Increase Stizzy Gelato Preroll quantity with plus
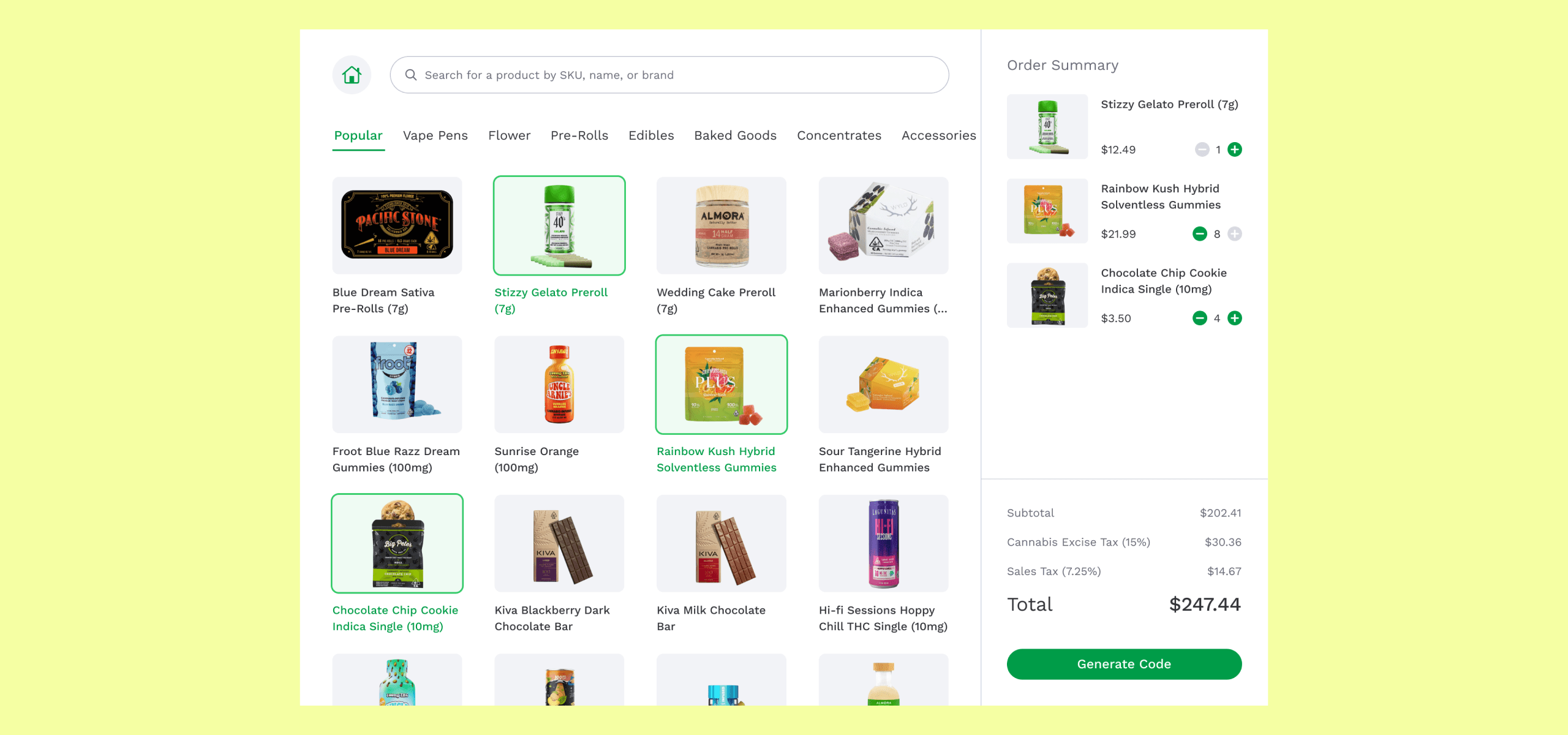This screenshot has height=735, width=1568. pyautogui.click(x=1235, y=149)
